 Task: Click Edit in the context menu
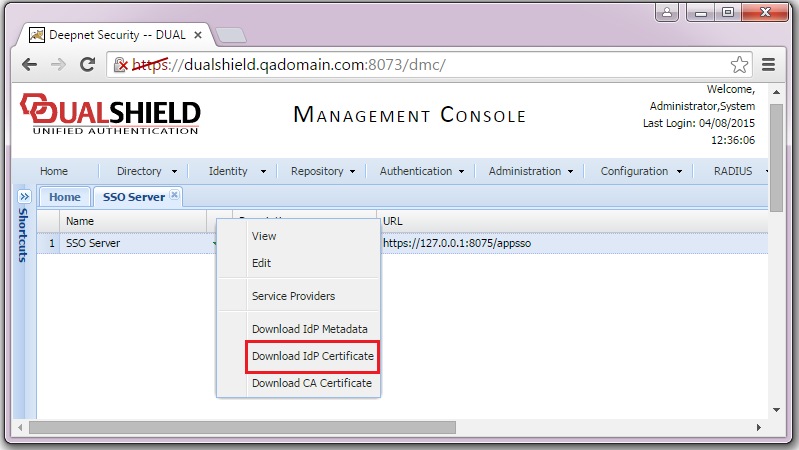261,263
